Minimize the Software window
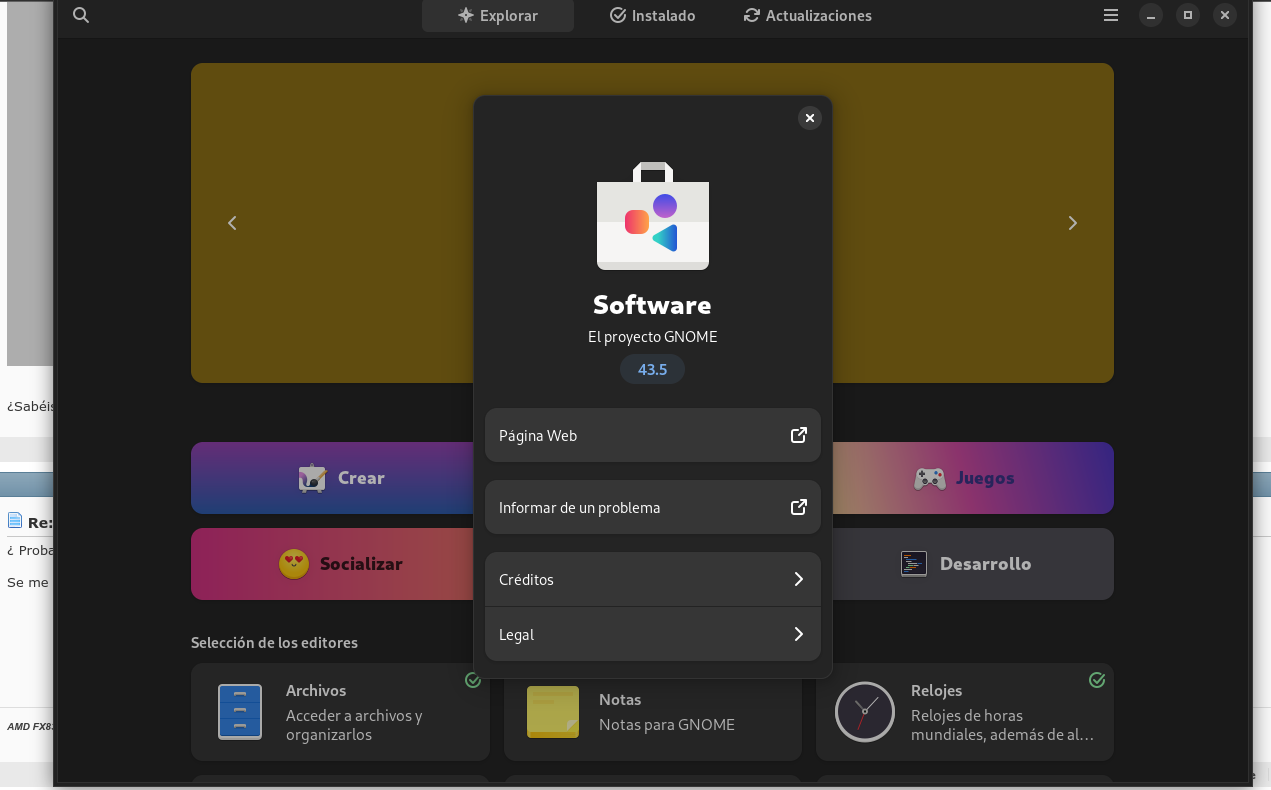 click(x=1151, y=16)
